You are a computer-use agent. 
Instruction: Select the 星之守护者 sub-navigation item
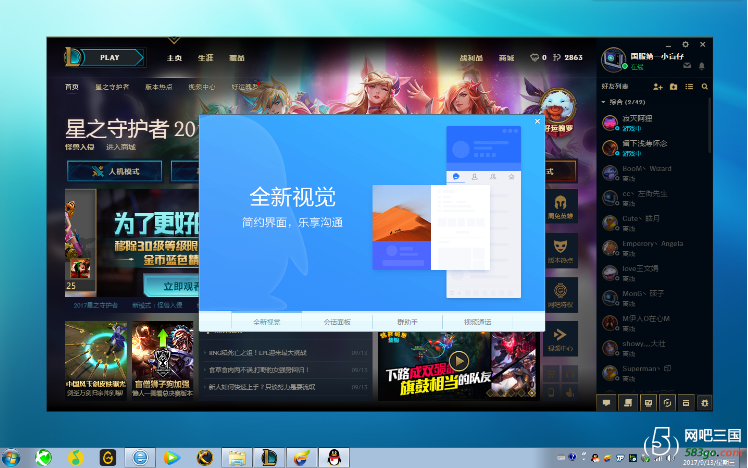(112, 87)
